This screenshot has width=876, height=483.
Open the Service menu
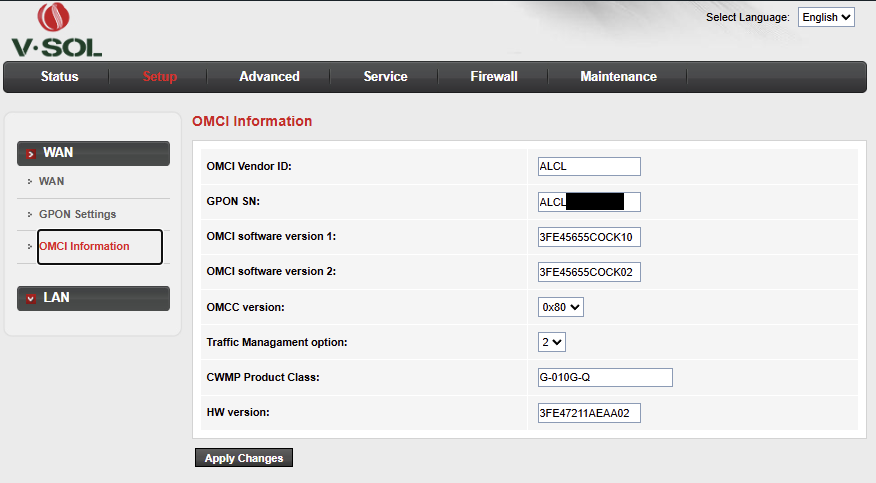pos(385,76)
